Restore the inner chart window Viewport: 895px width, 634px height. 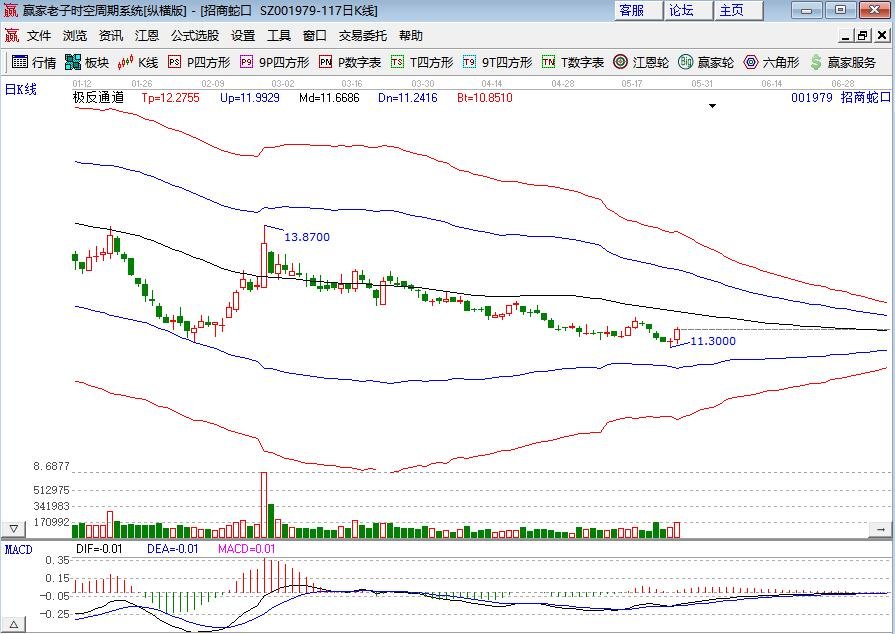(863, 36)
